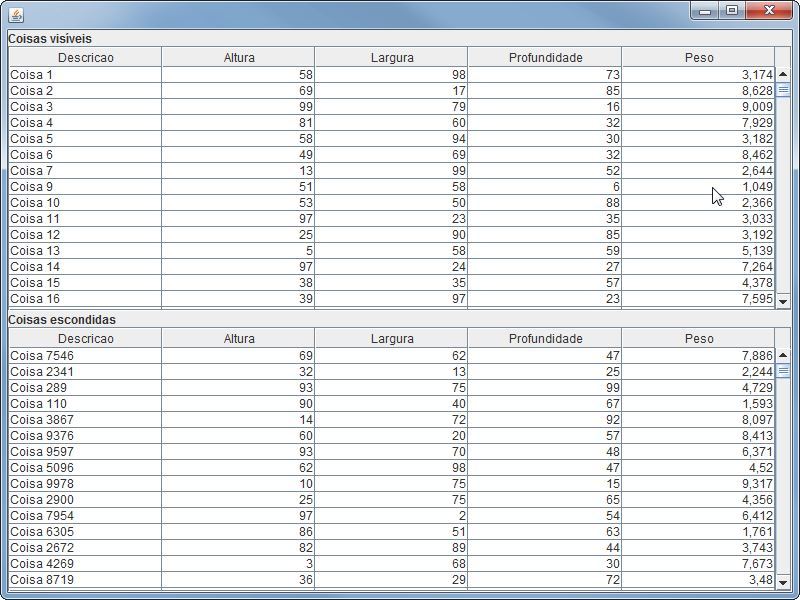Select row Coisa 1
Image resolution: width=800 pixels, height=600 pixels.
(x=392, y=74)
